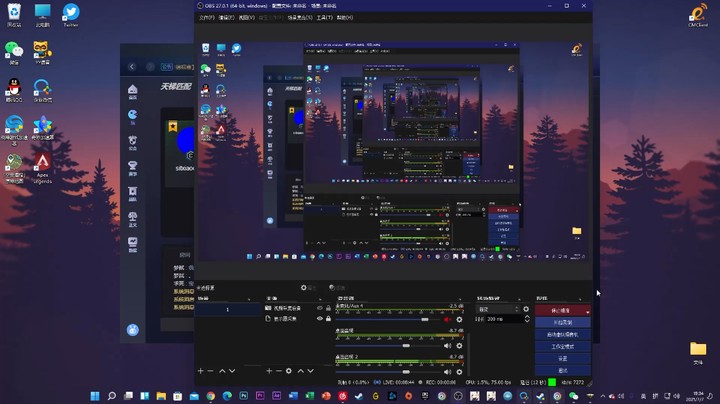Image resolution: width=720 pixels, height=404 pixels.
Task: Click back arrow in background platform window
Action: [132, 67]
